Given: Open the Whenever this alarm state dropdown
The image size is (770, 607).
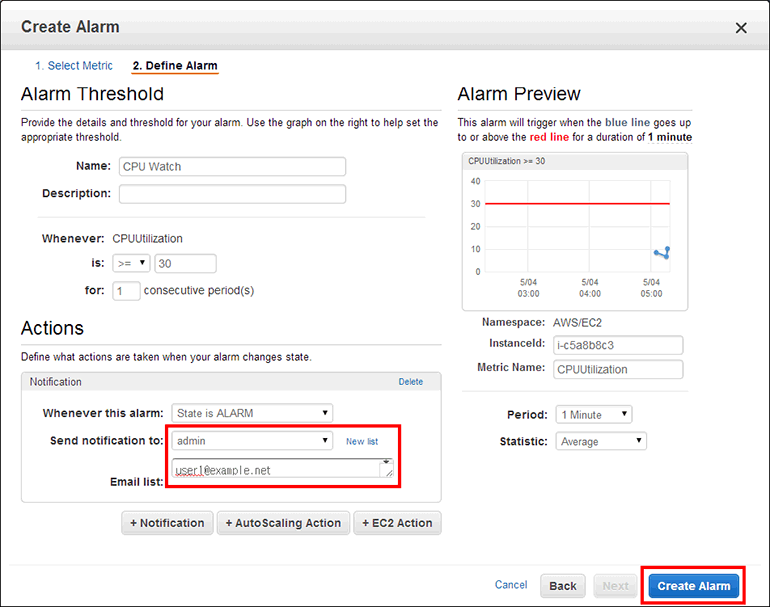Looking at the screenshot, I should (251, 413).
